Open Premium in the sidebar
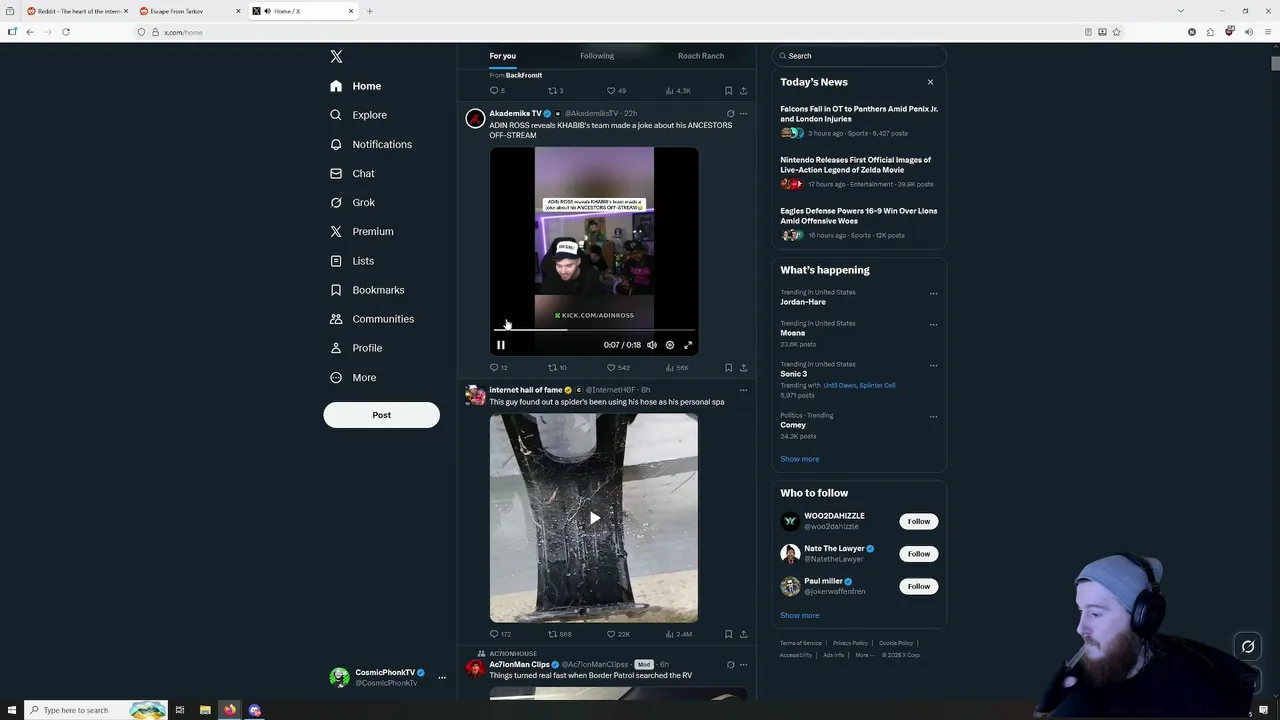 361,231
